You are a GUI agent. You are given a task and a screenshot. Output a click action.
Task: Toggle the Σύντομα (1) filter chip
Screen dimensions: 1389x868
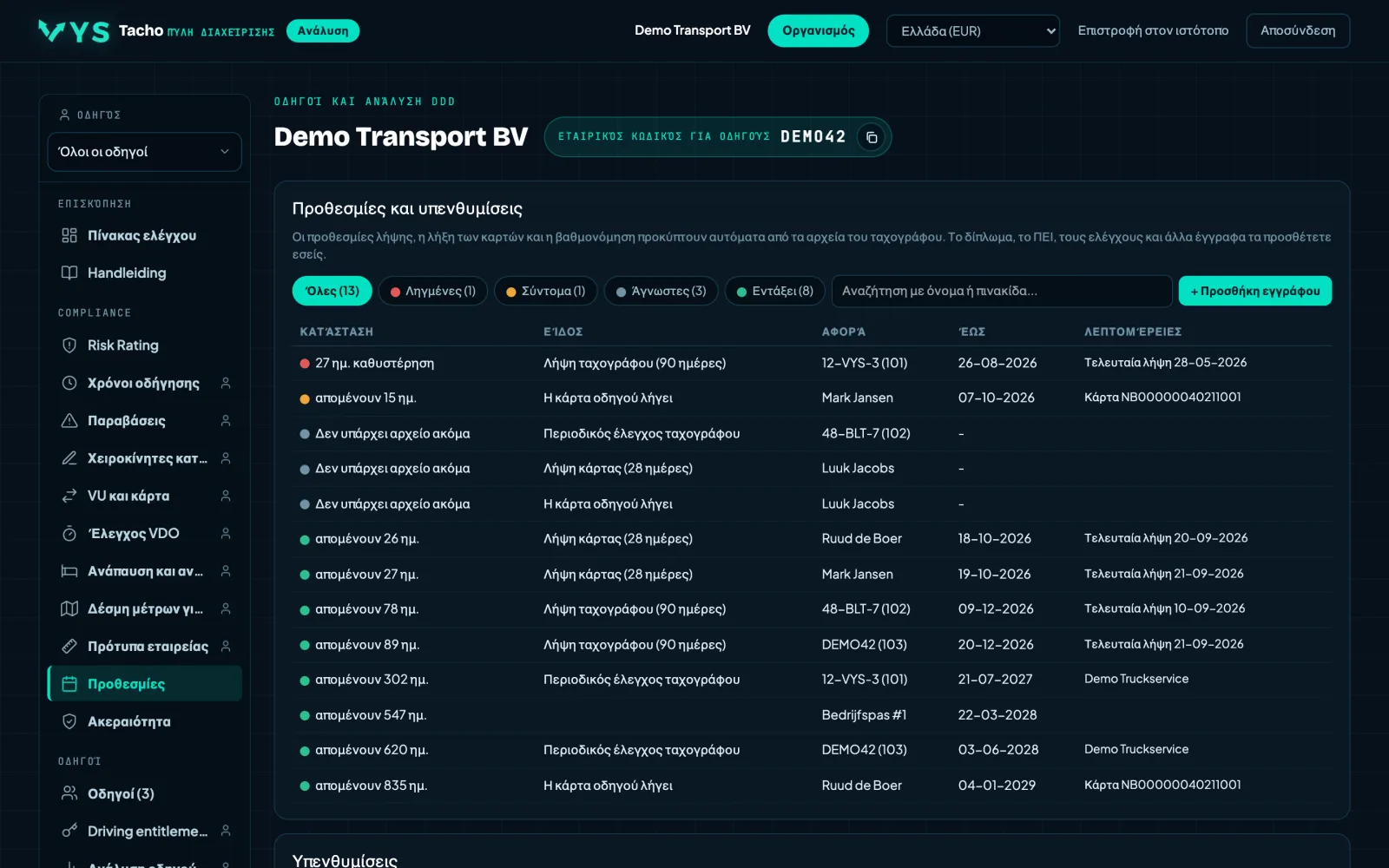coord(546,291)
